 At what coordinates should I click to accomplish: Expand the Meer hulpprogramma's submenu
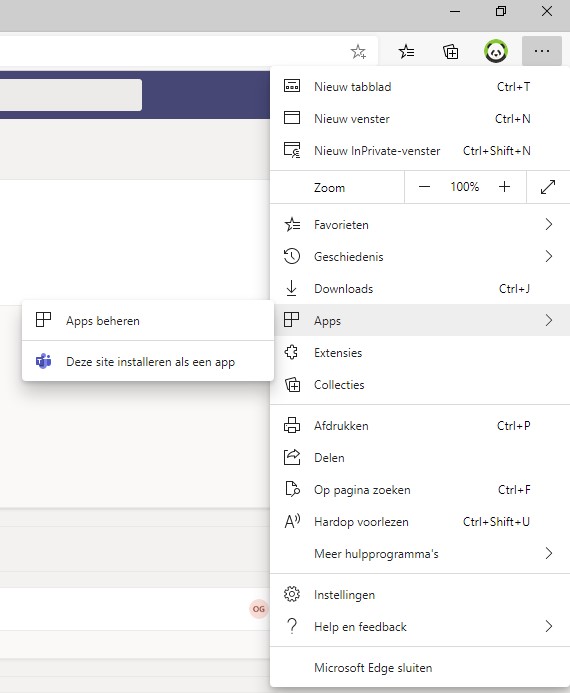(x=420, y=553)
